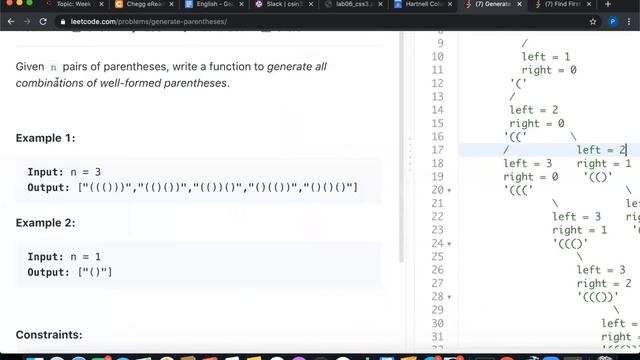Click the browser forward arrow
The width and height of the screenshot is (640, 360).
pyautogui.click(x=27, y=22)
